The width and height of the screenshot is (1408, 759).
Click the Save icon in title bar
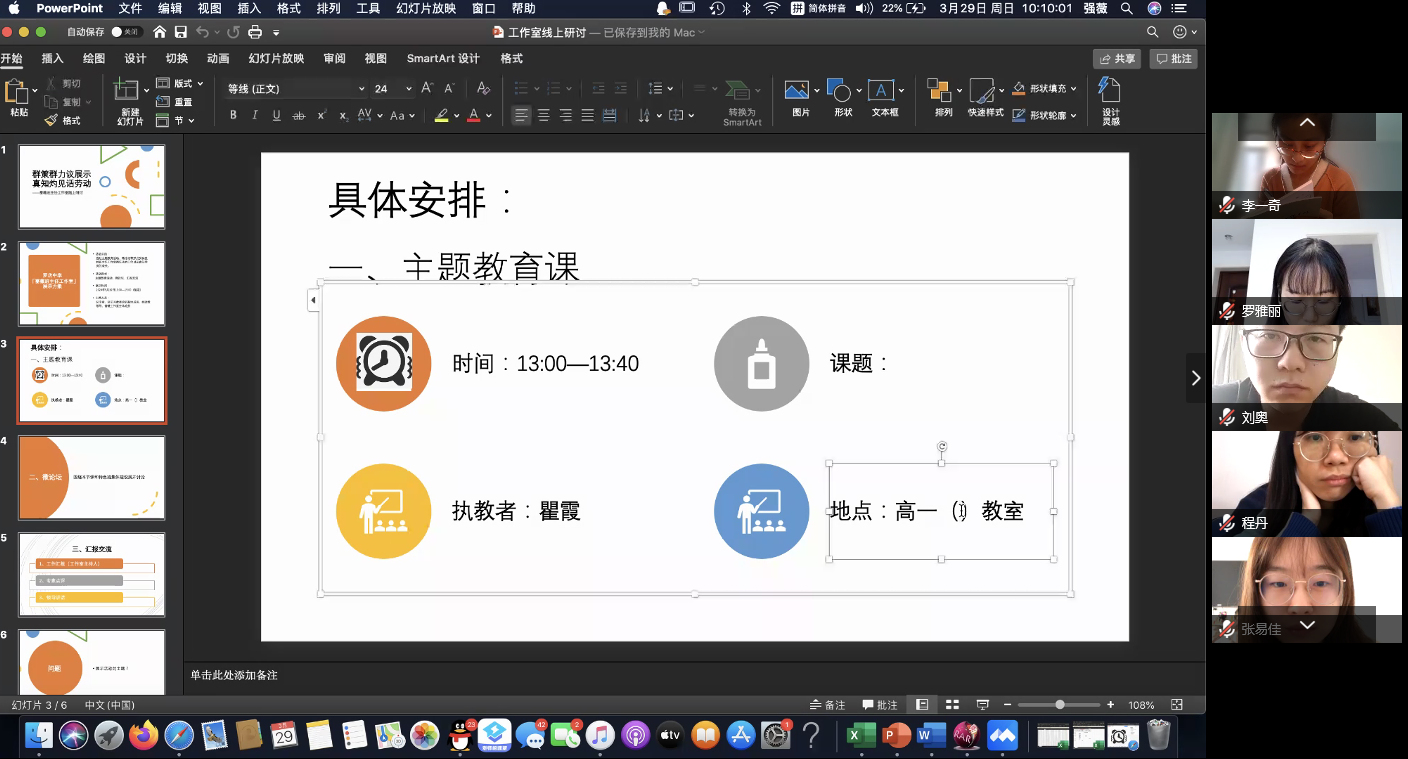180,32
